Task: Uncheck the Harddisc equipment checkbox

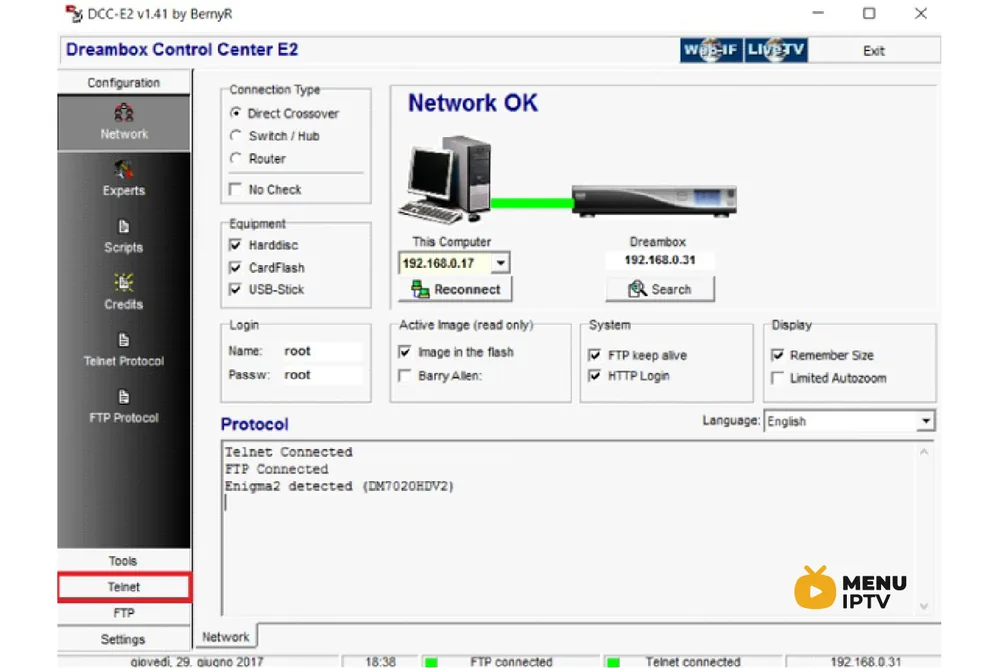Action: click(235, 245)
